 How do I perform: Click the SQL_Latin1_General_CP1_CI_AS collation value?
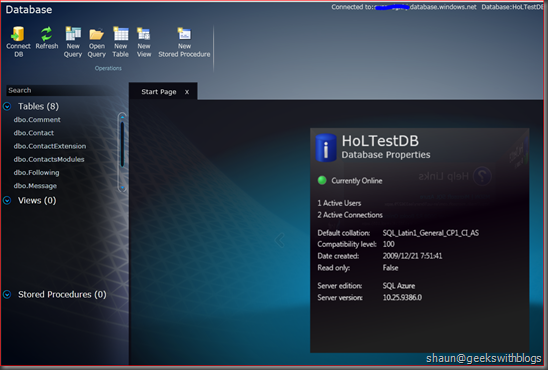(x=431, y=233)
